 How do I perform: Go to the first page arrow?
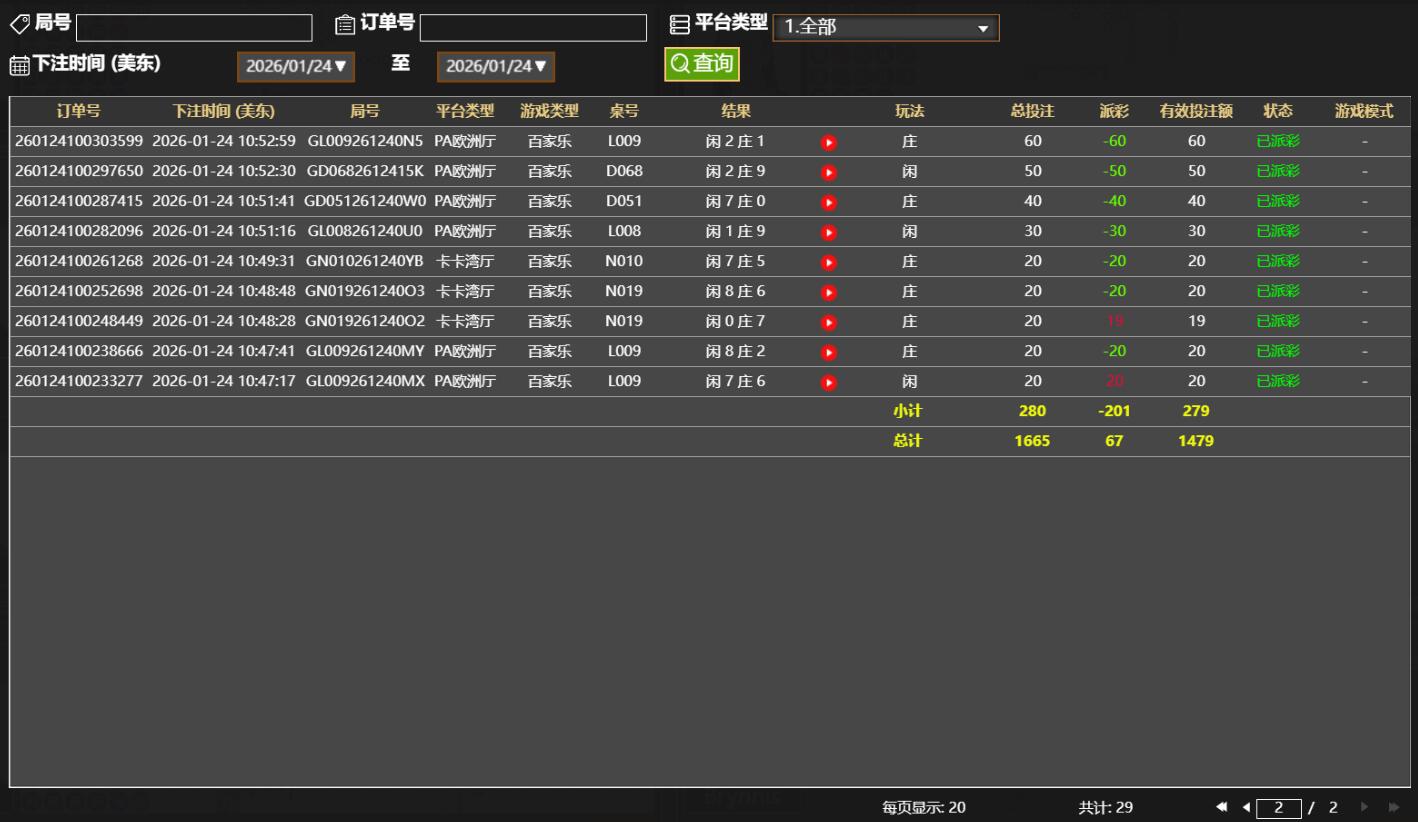coord(1222,807)
